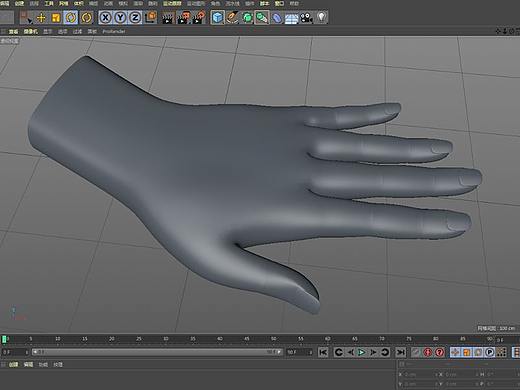Open the 创建 (Create) main menu

tap(19, 3)
